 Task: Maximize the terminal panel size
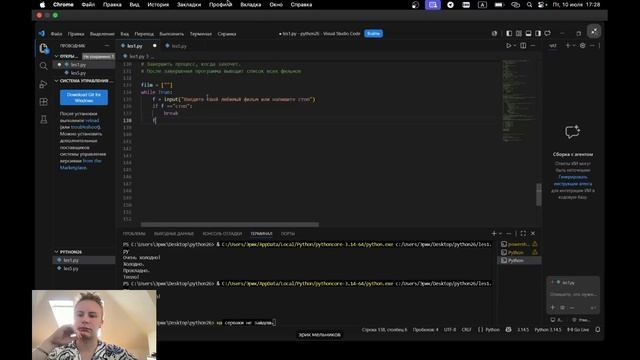tap(523, 233)
